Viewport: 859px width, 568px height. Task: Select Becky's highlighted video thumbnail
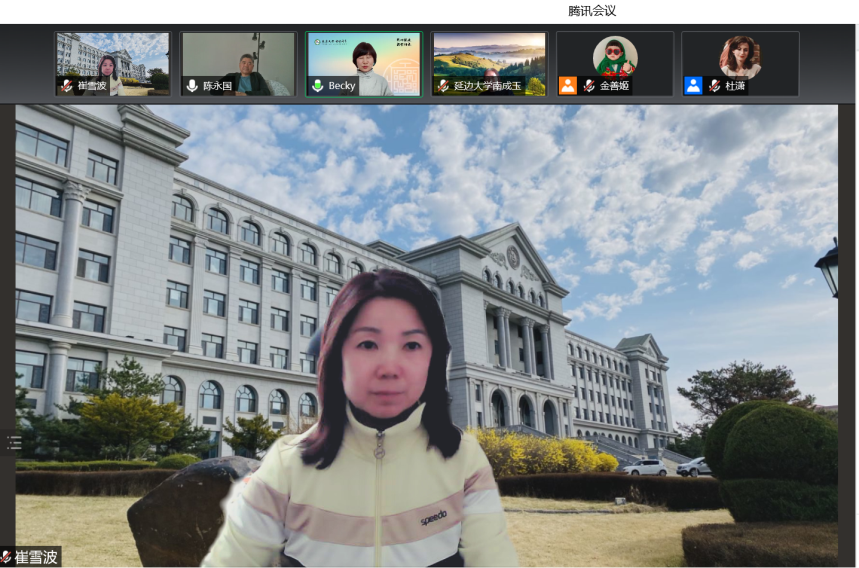click(364, 58)
